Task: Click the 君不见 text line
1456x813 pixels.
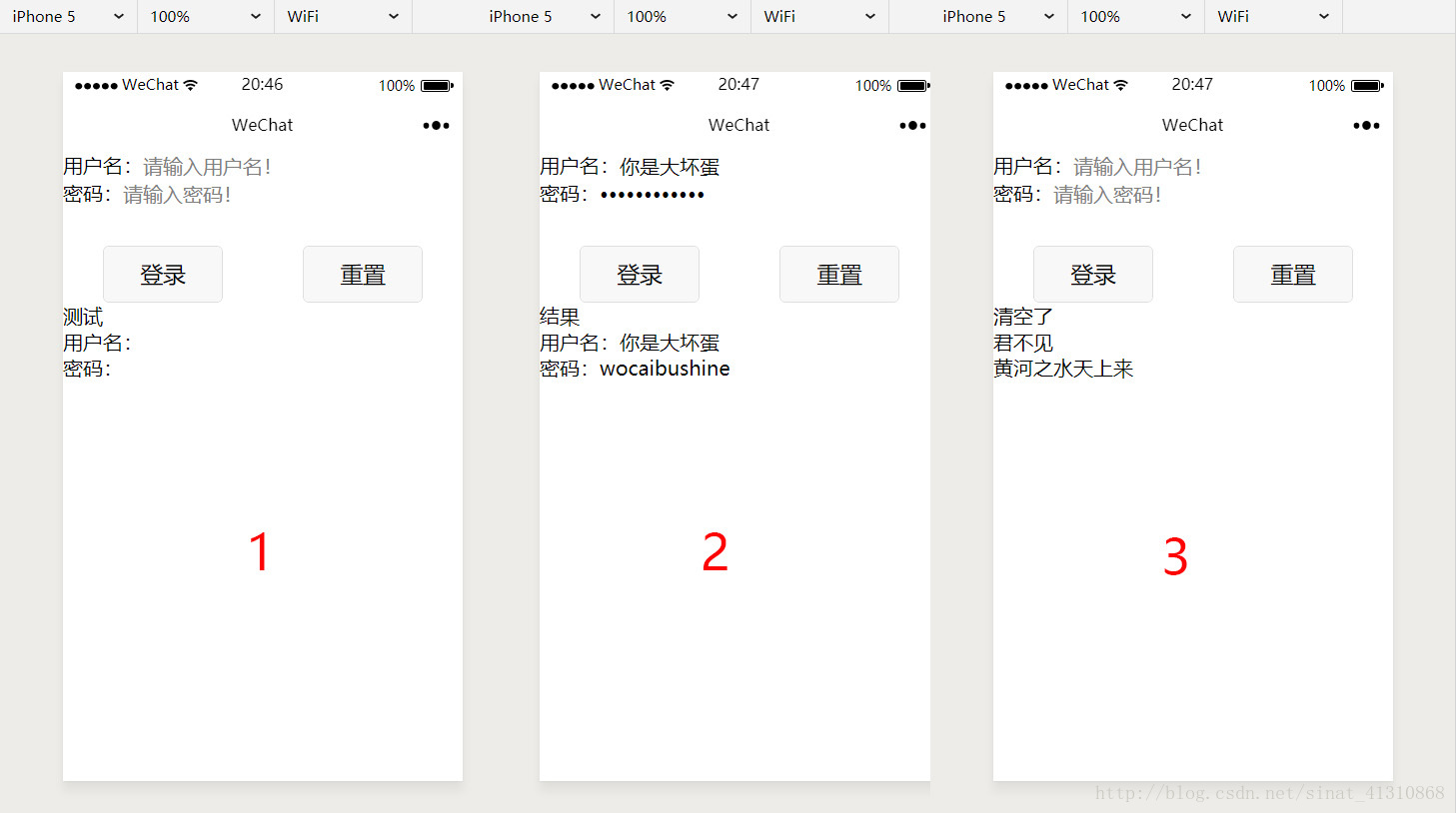Action: [1023, 343]
